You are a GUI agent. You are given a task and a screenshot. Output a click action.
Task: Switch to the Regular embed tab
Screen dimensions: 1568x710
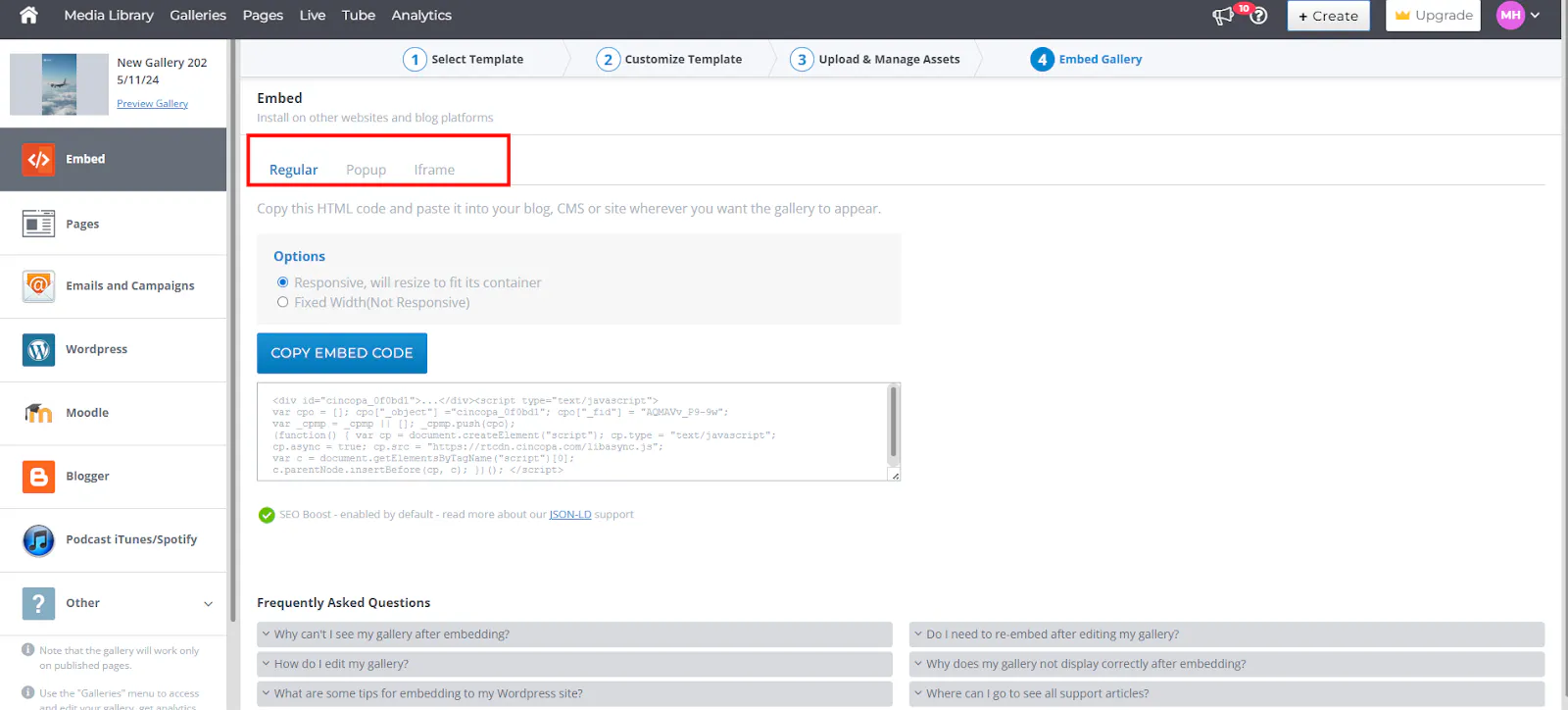coord(293,170)
